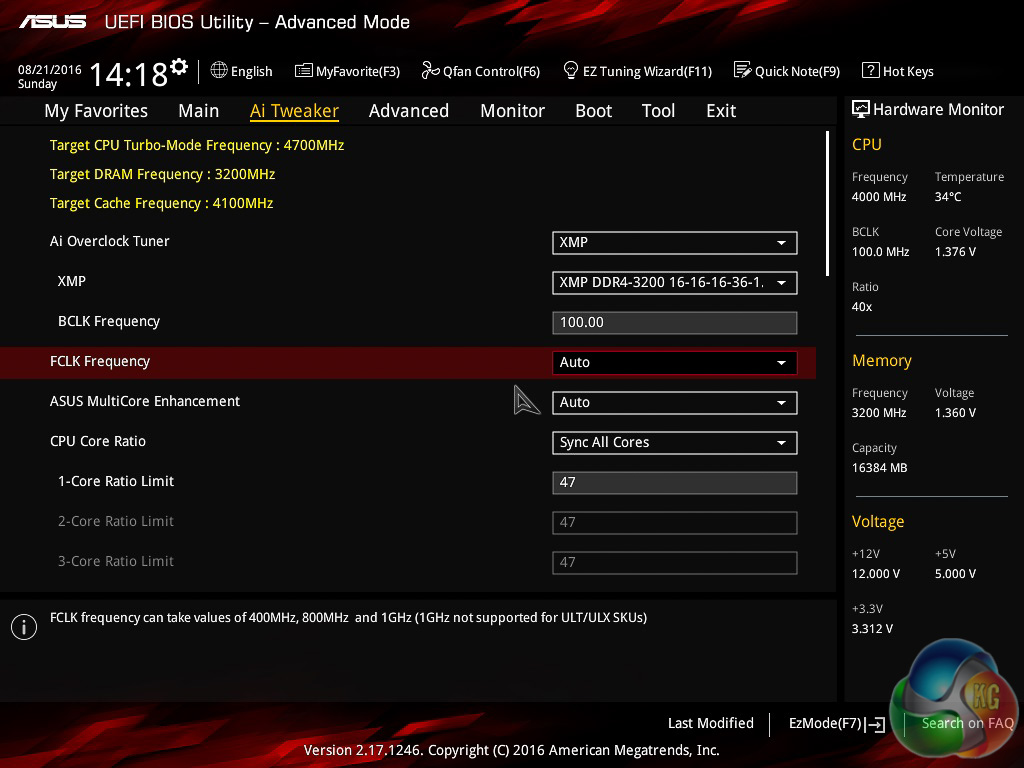Click Memory voltage value 1.360 V
The image size is (1024, 768).
[x=955, y=413]
